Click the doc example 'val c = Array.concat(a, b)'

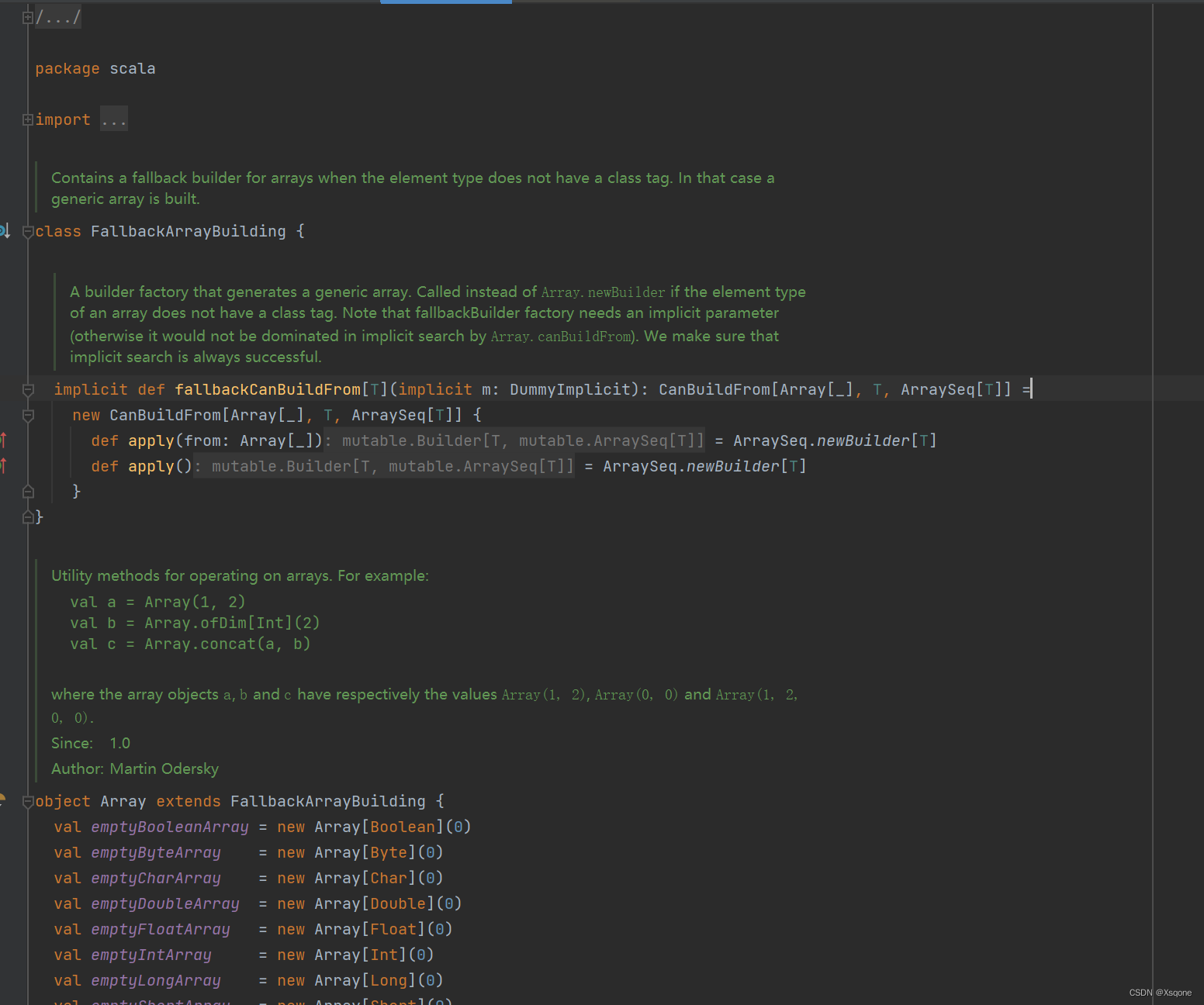click(x=190, y=644)
